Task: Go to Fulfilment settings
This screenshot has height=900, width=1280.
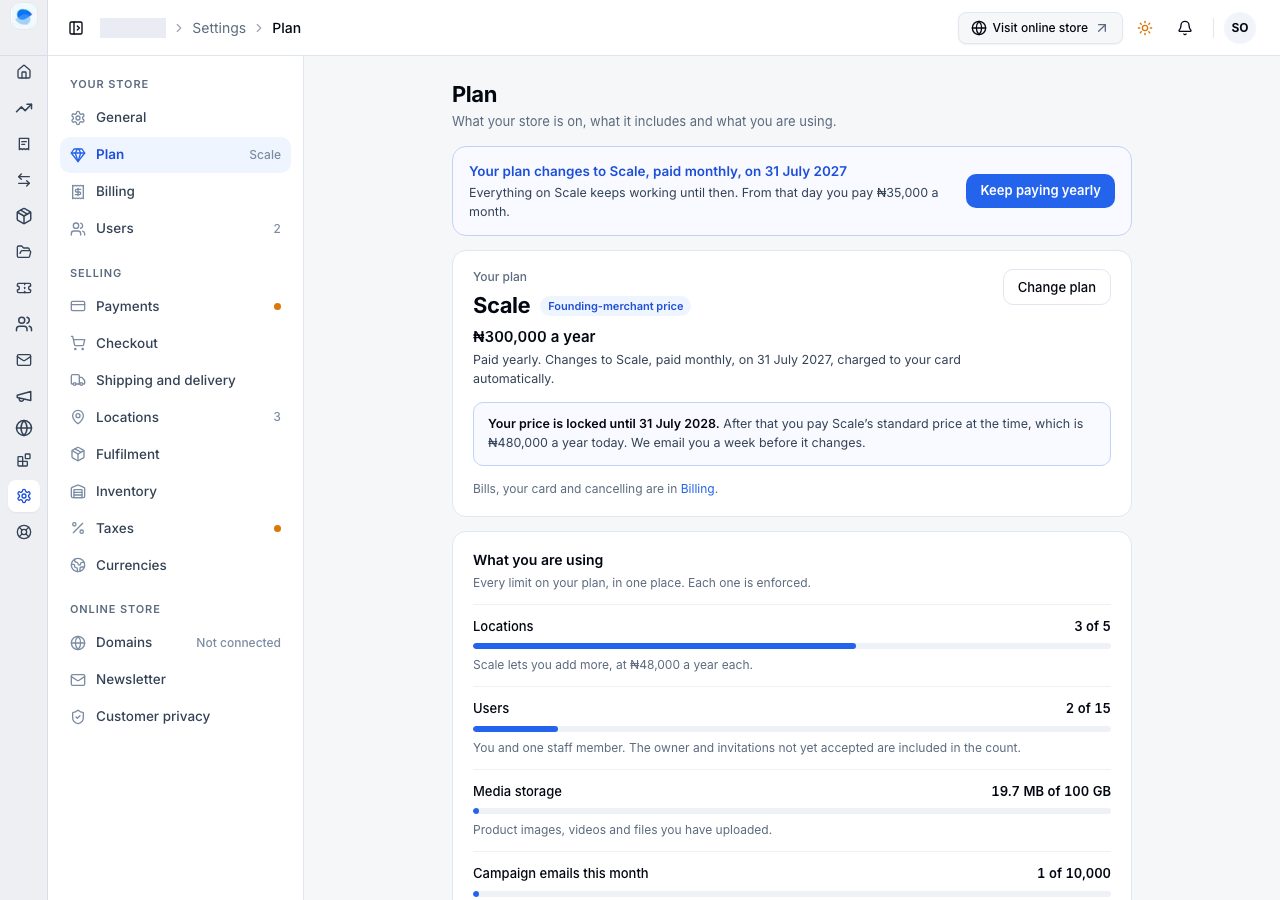Action: pos(176,455)
